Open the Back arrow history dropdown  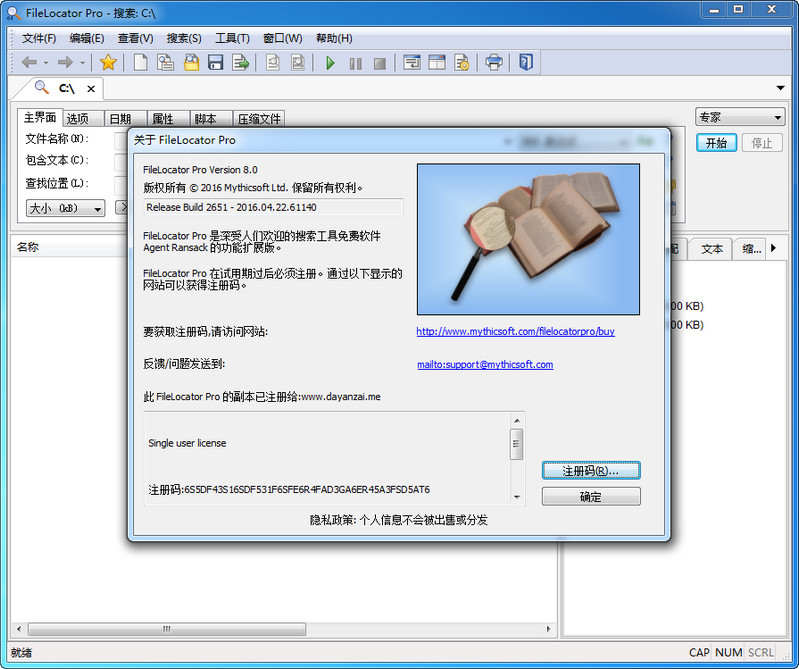click(x=46, y=63)
